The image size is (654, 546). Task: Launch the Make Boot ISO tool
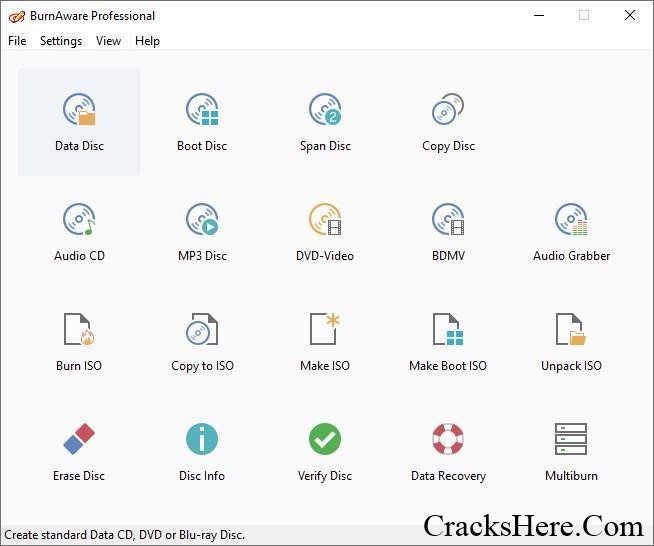click(448, 342)
